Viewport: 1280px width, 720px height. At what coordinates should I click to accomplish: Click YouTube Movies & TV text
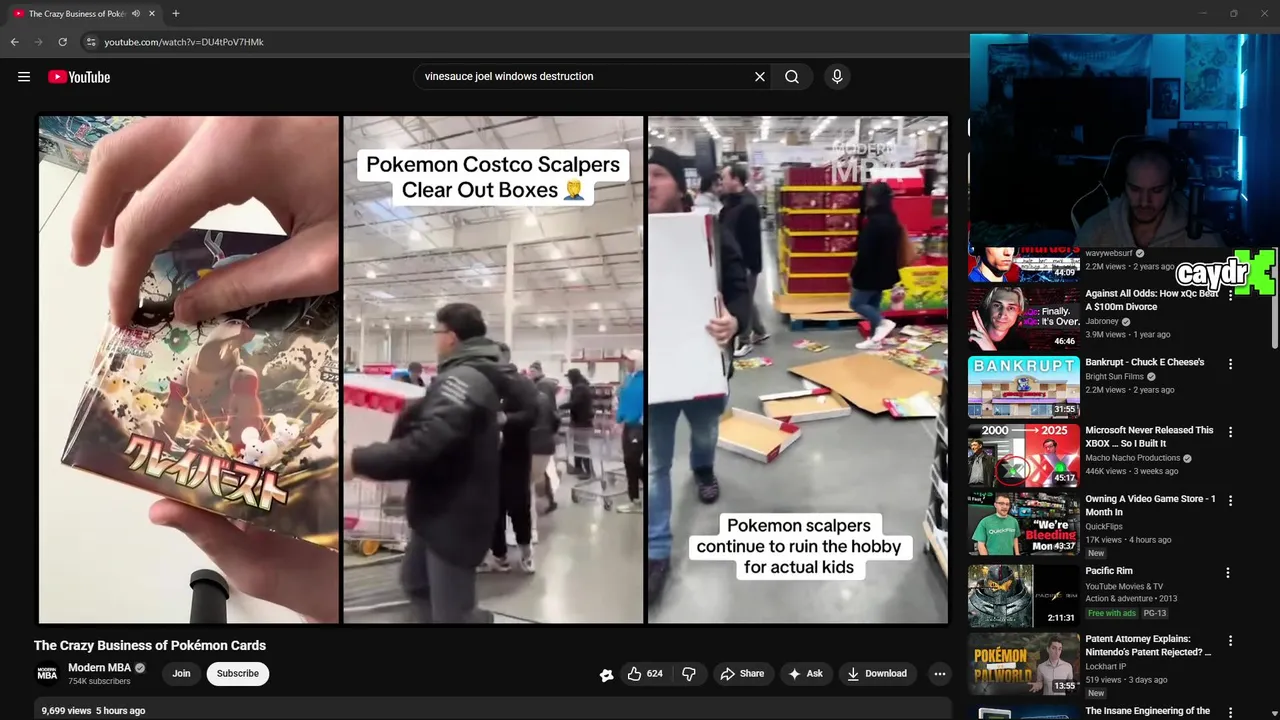[x=1124, y=586]
